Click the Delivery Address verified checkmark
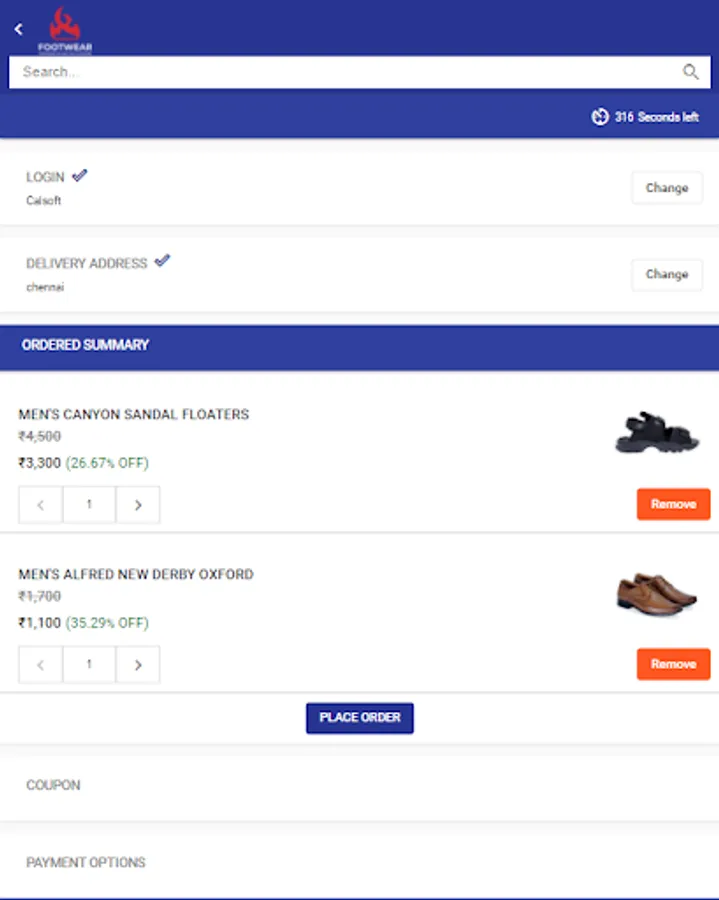Image resolution: width=719 pixels, height=900 pixels. point(162,261)
